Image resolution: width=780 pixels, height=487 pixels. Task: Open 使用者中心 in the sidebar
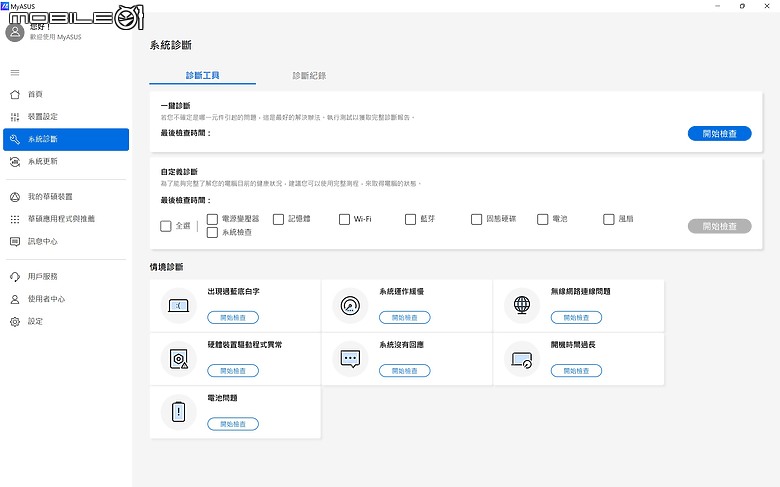(x=66, y=299)
